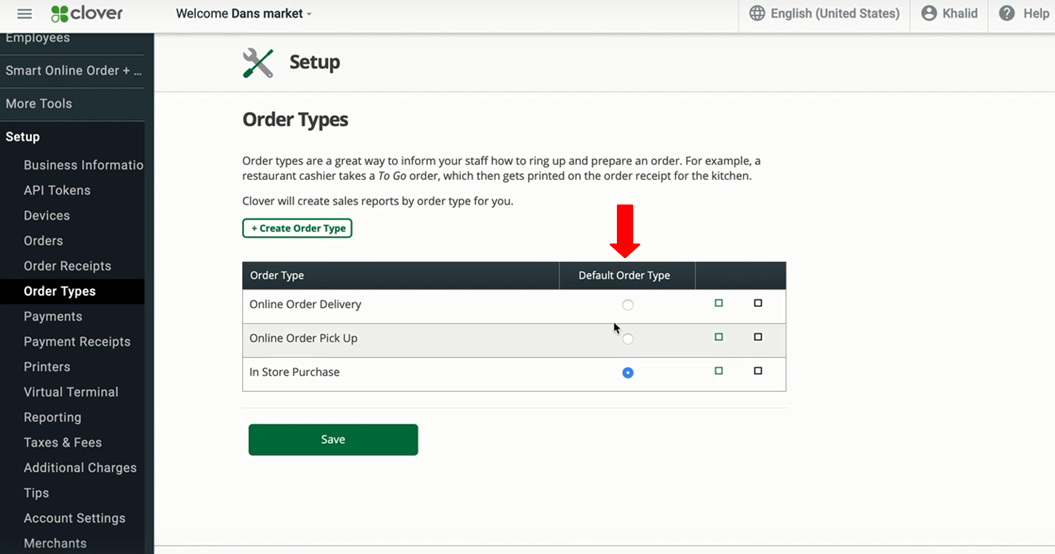This screenshot has width=1055, height=554.
Task: Click the globe language icon
Action: (757, 13)
